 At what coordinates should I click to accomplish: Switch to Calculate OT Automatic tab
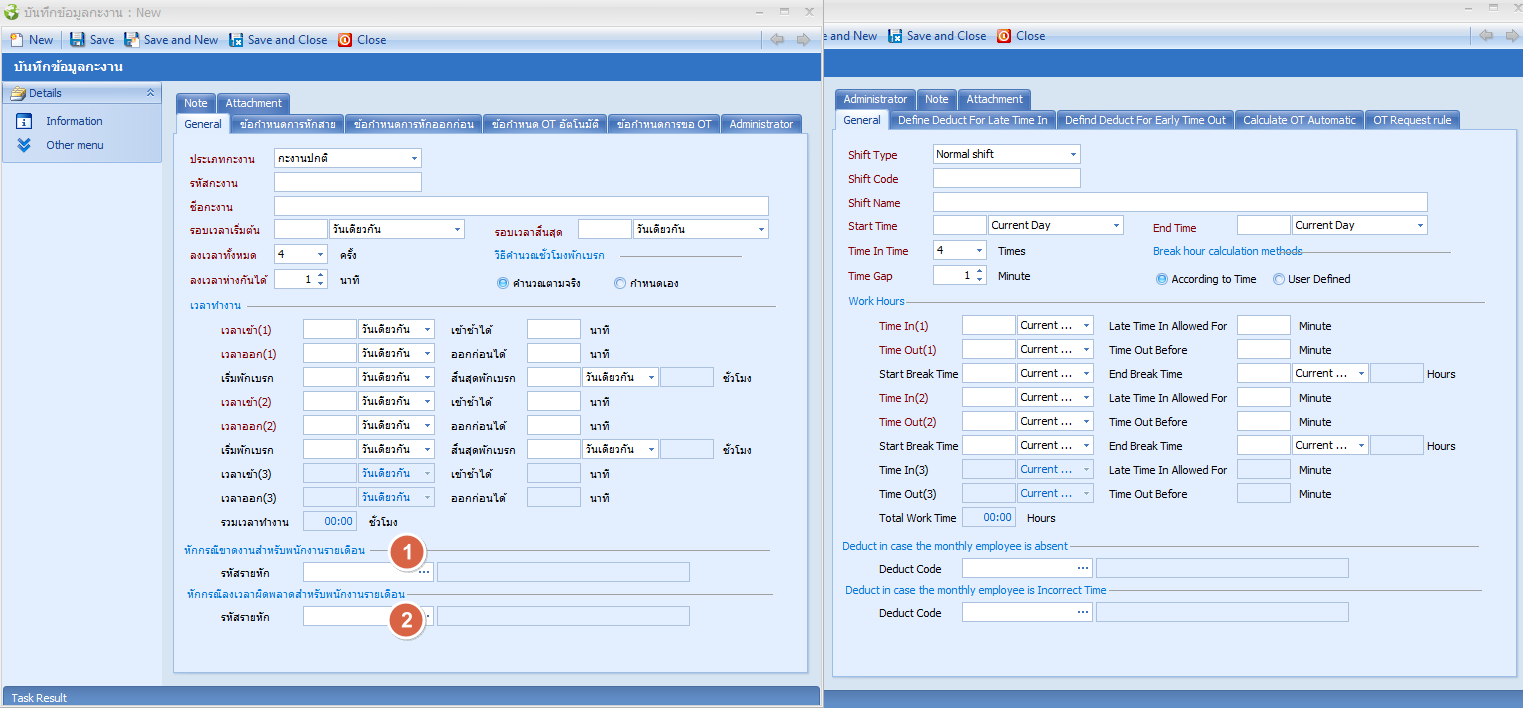[x=1299, y=120]
